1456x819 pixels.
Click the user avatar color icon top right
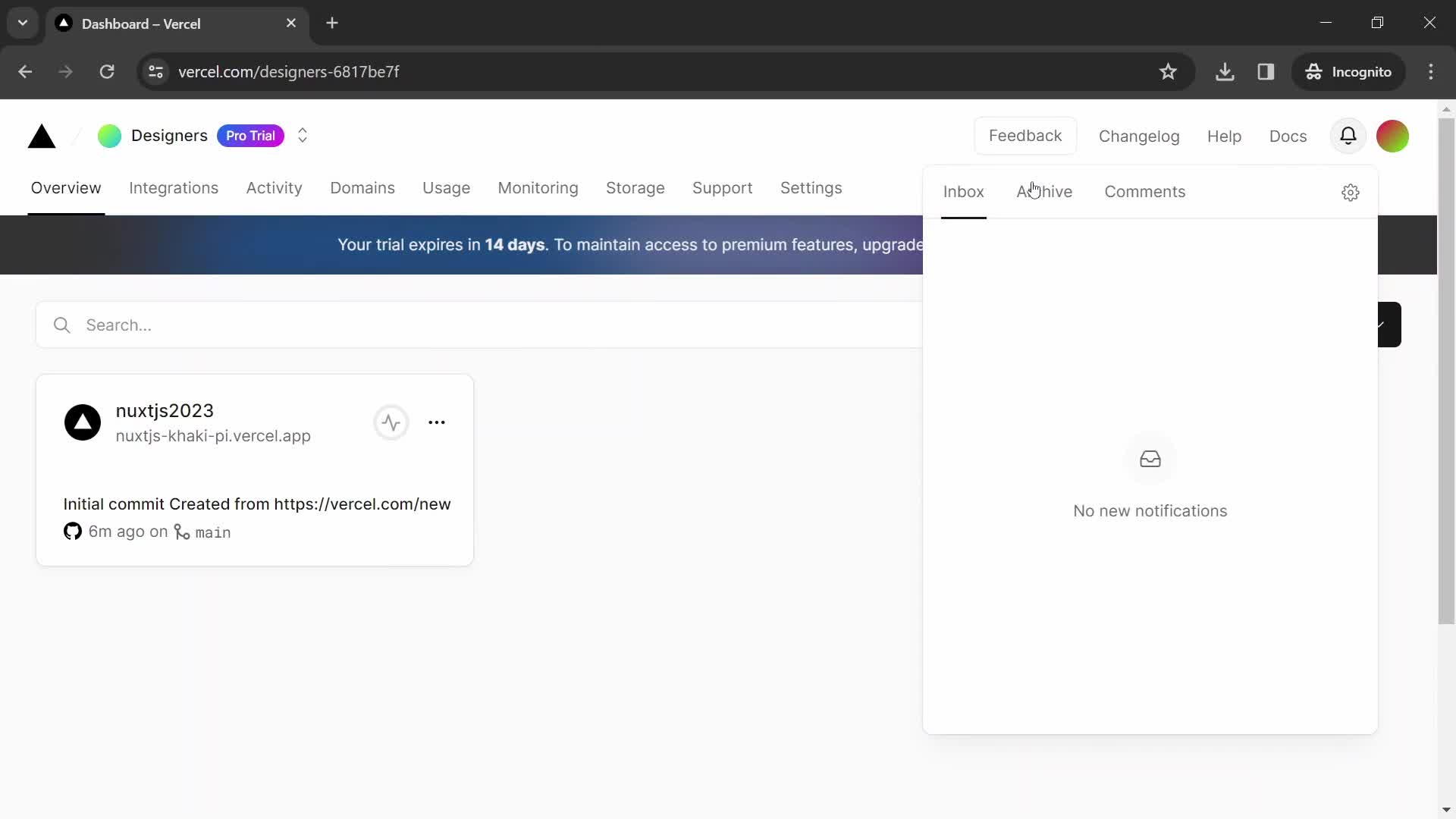(1394, 136)
